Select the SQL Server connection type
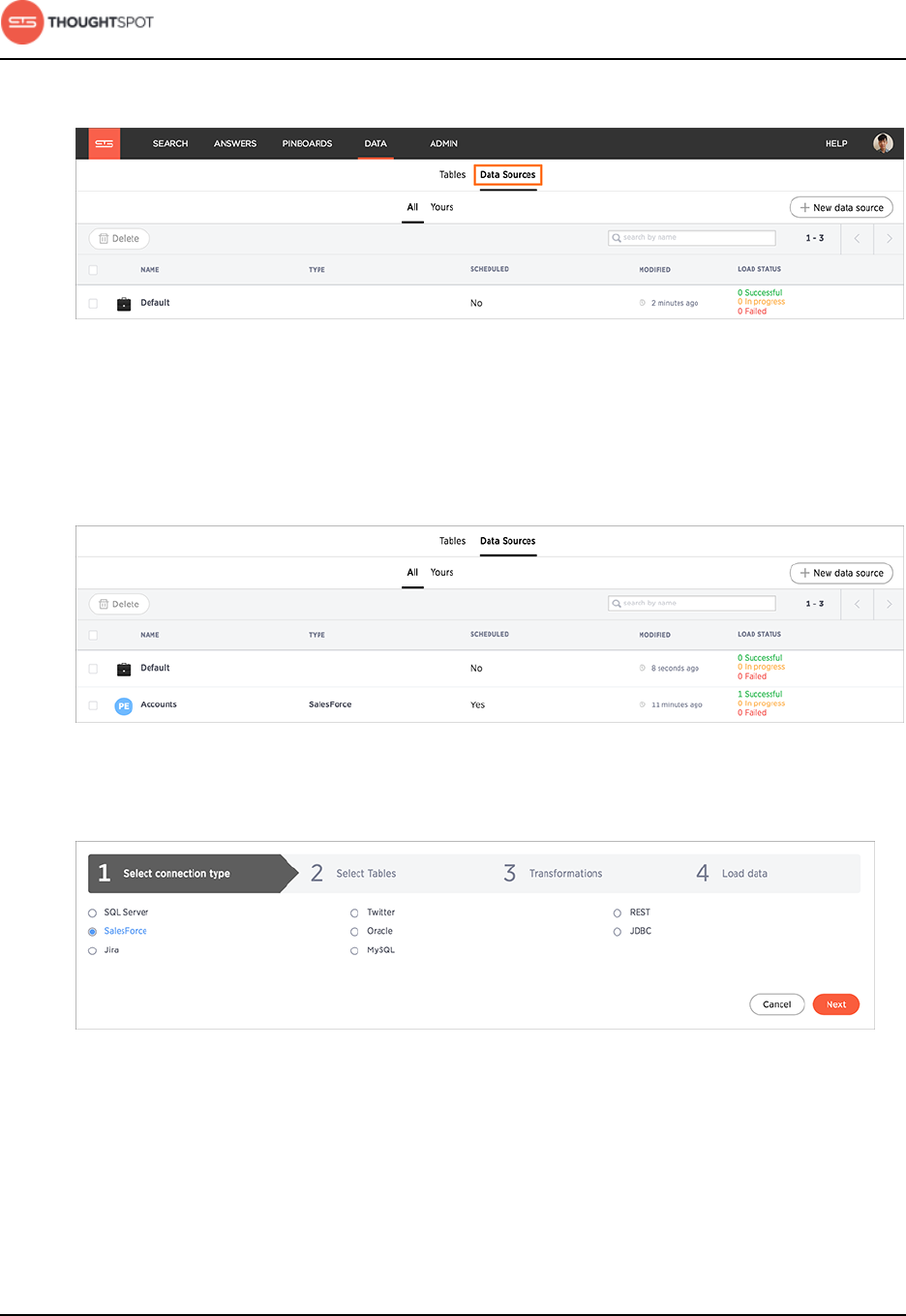Viewport: 906px width, 1316px height. click(x=93, y=912)
